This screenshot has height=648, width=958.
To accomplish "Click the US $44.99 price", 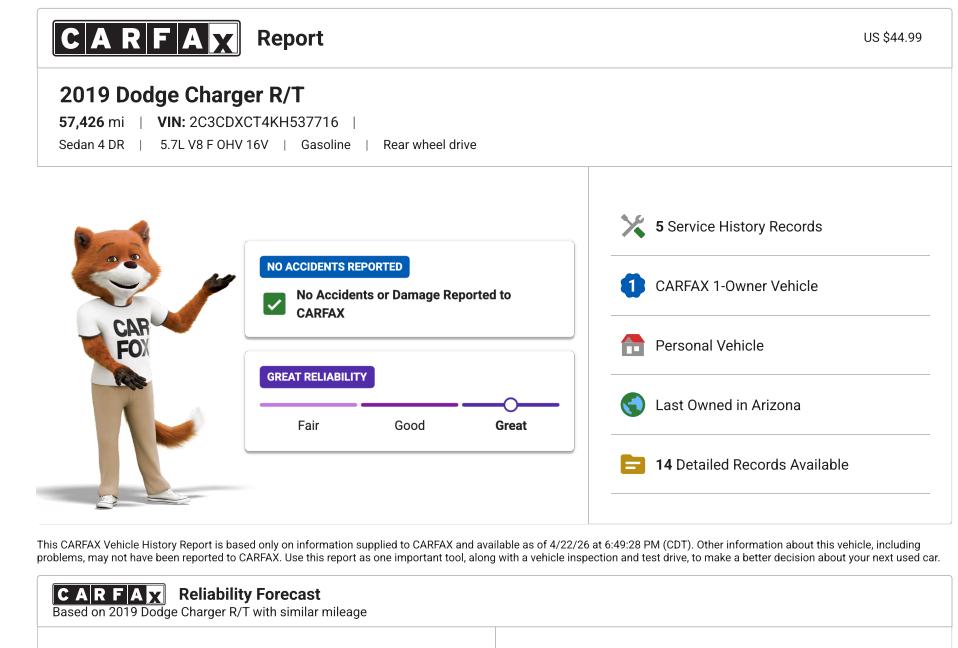I will coord(892,37).
